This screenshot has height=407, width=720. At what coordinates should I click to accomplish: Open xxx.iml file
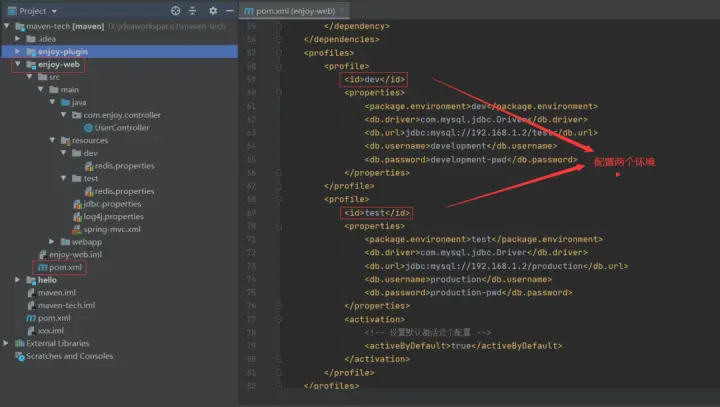[51, 330]
